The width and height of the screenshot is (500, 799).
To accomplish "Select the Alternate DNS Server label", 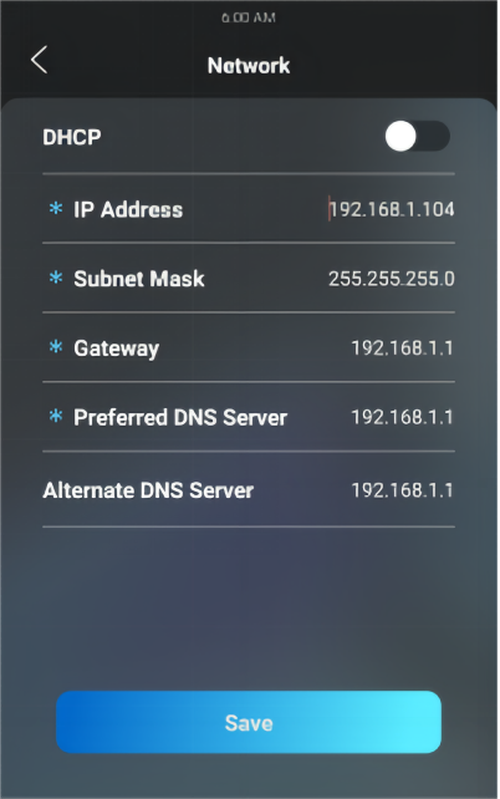I will click(148, 490).
